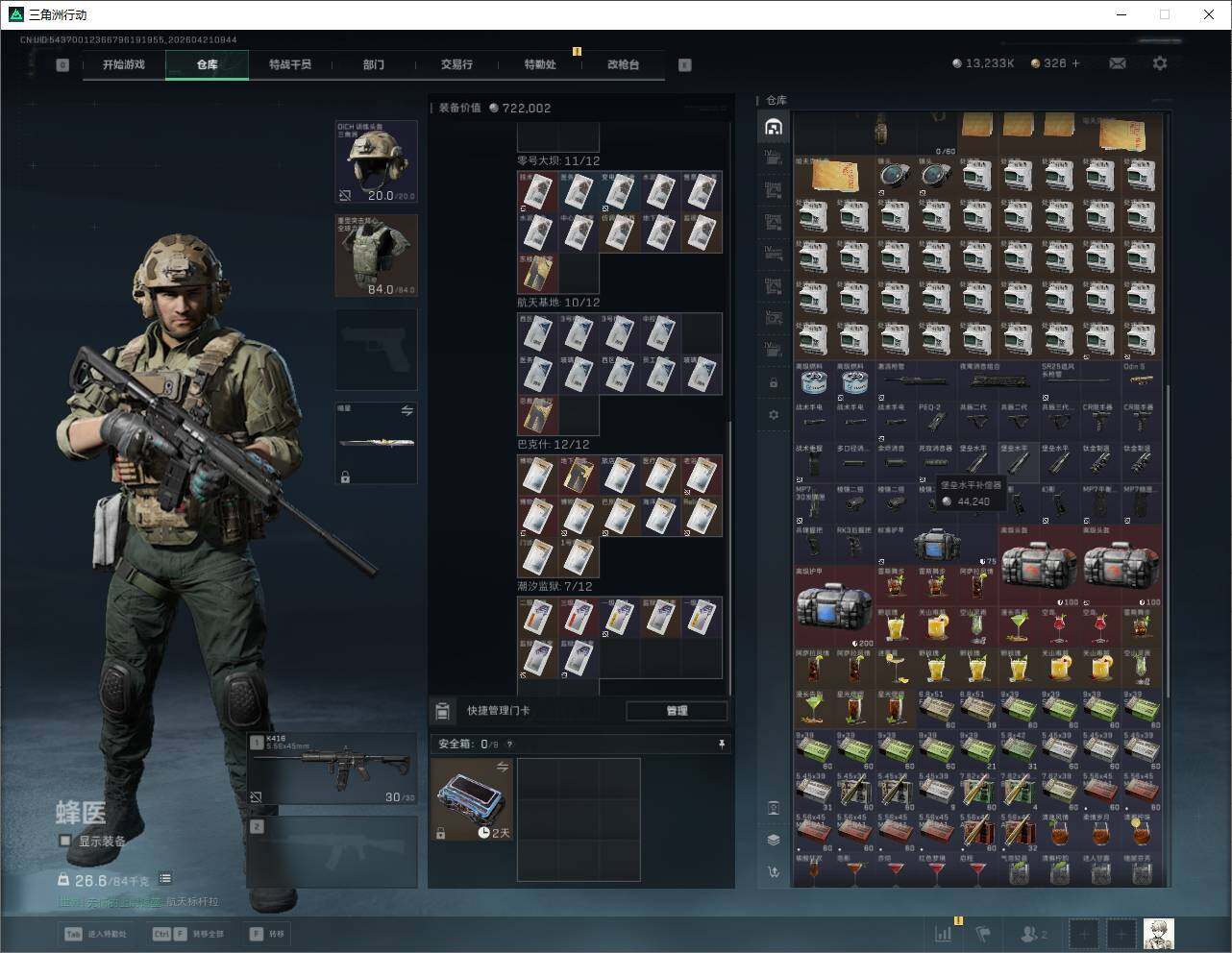Open the 部门 tab
The image size is (1232, 953).
coord(374,64)
